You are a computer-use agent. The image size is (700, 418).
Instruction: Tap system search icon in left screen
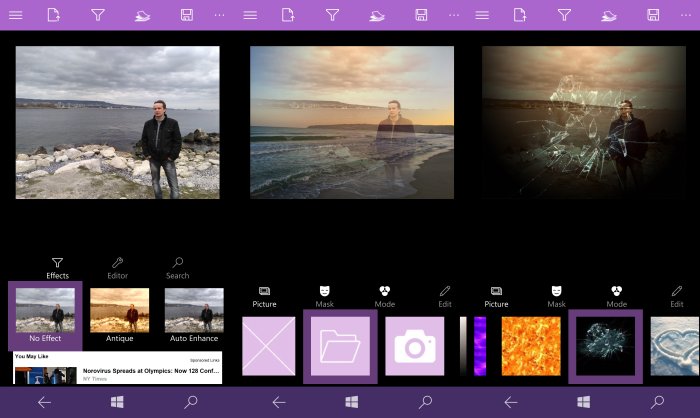coord(191,402)
